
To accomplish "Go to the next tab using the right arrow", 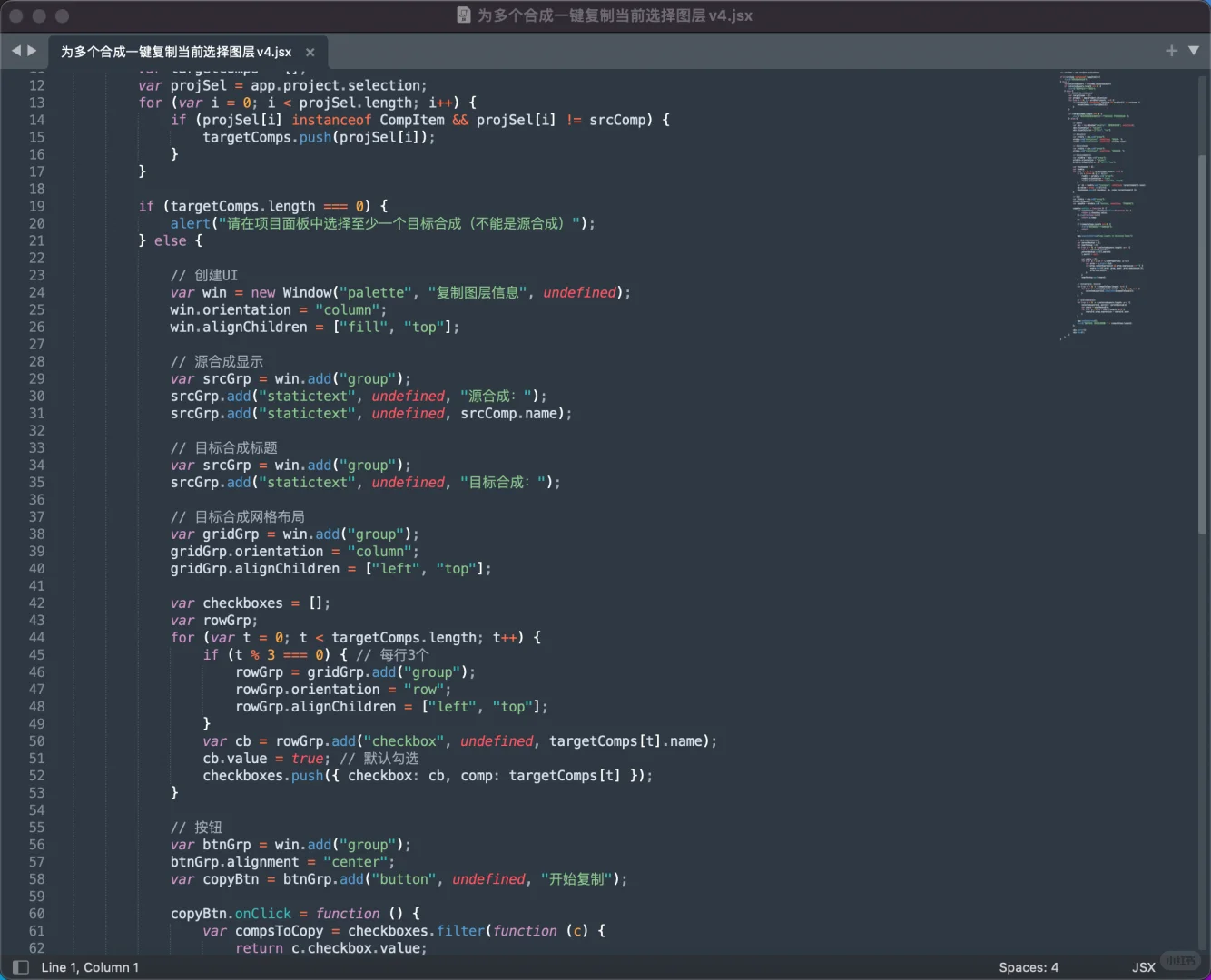I will point(32,51).
